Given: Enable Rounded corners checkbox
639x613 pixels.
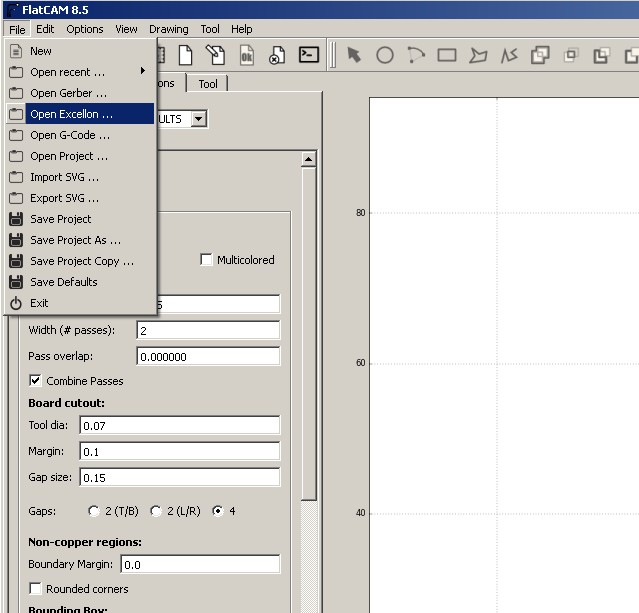Looking at the screenshot, I should [x=35, y=589].
